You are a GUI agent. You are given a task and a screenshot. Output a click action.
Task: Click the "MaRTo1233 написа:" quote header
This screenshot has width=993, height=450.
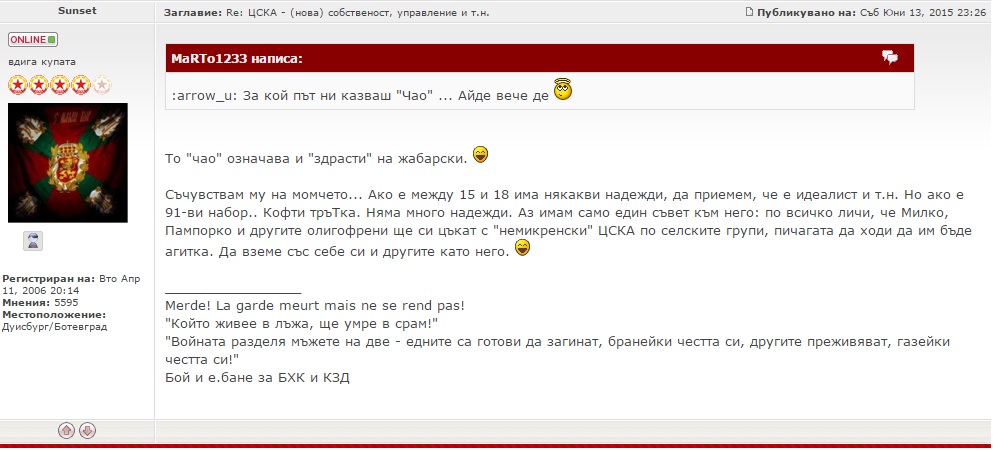[x=237, y=59]
